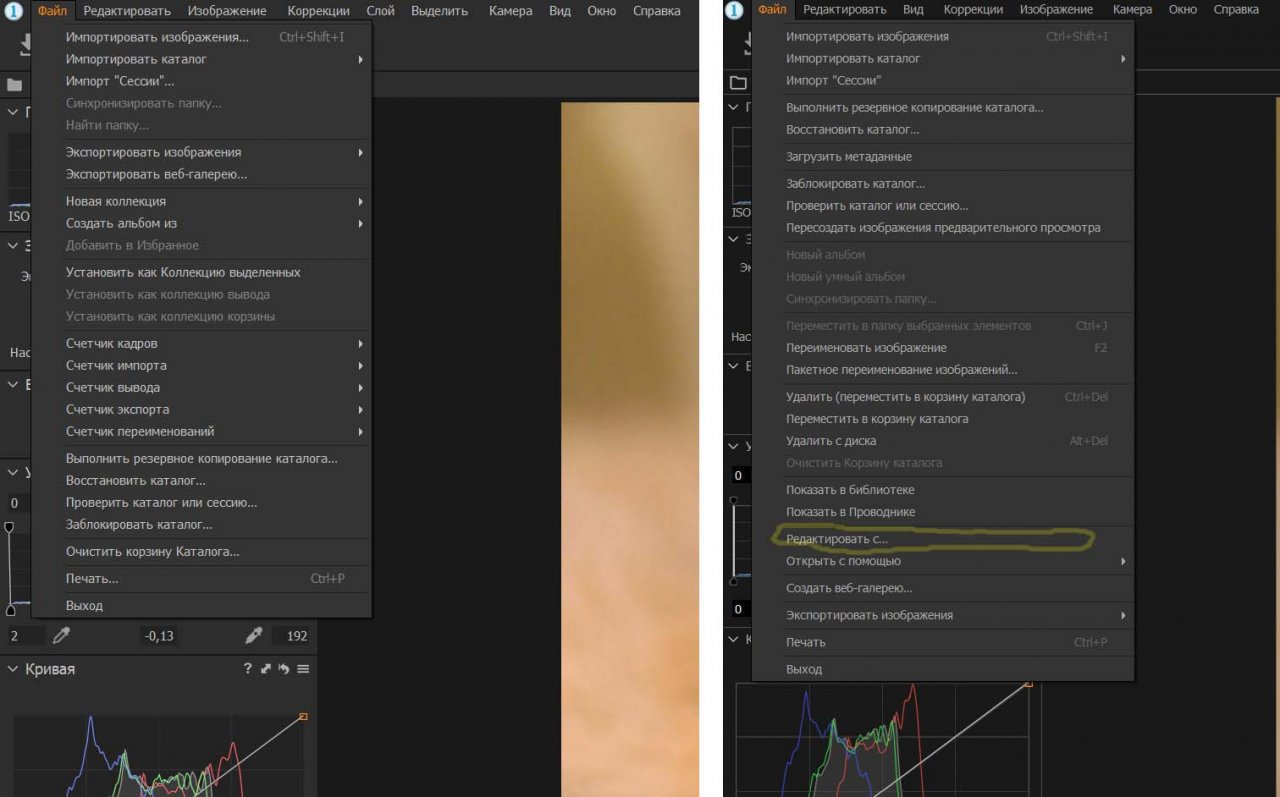Click the Capture One logo in right window
1280x797 pixels.
(734, 10)
